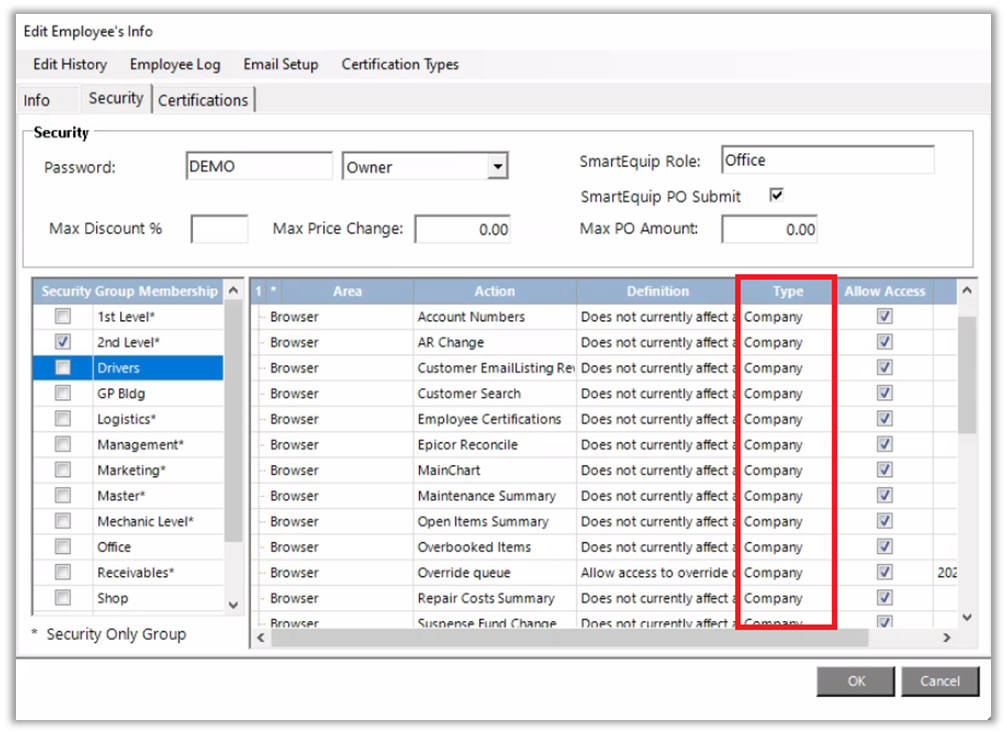Expand the Owner role dropdown

[498, 167]
